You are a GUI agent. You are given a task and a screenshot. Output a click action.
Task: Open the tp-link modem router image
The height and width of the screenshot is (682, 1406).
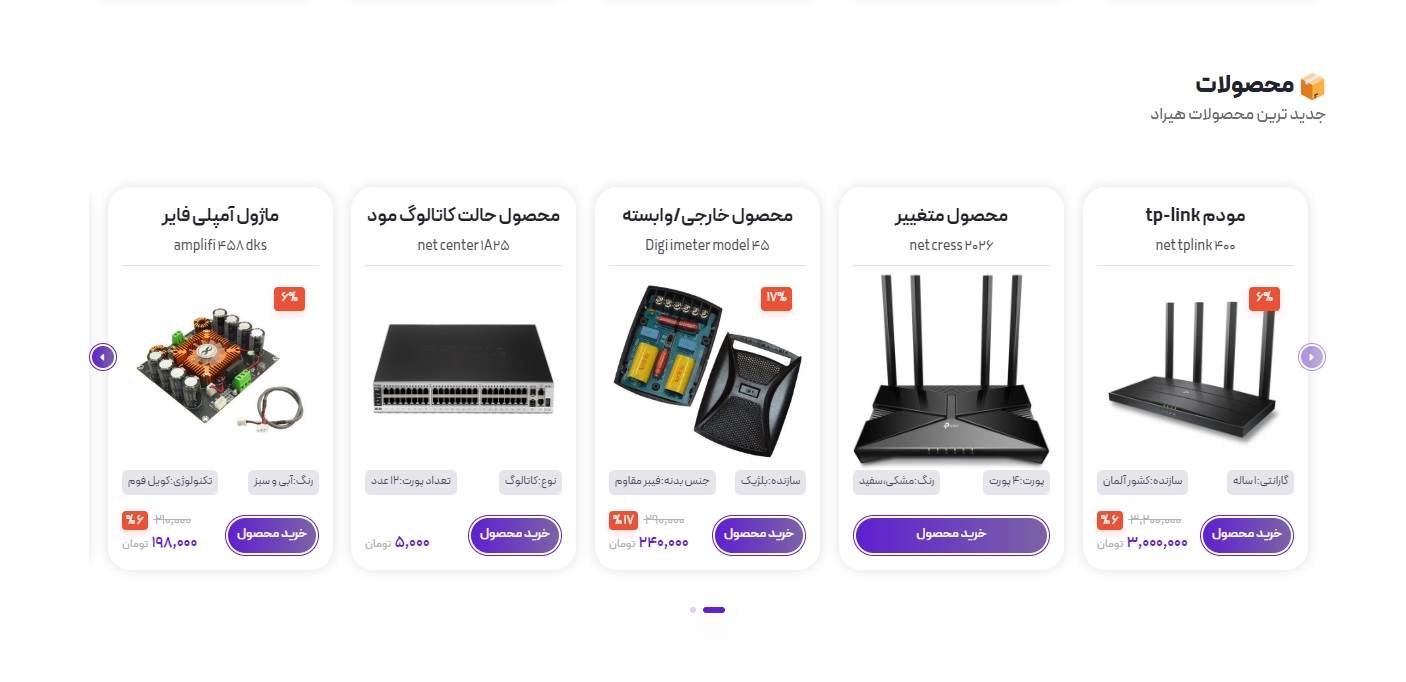coord(1195,367)
